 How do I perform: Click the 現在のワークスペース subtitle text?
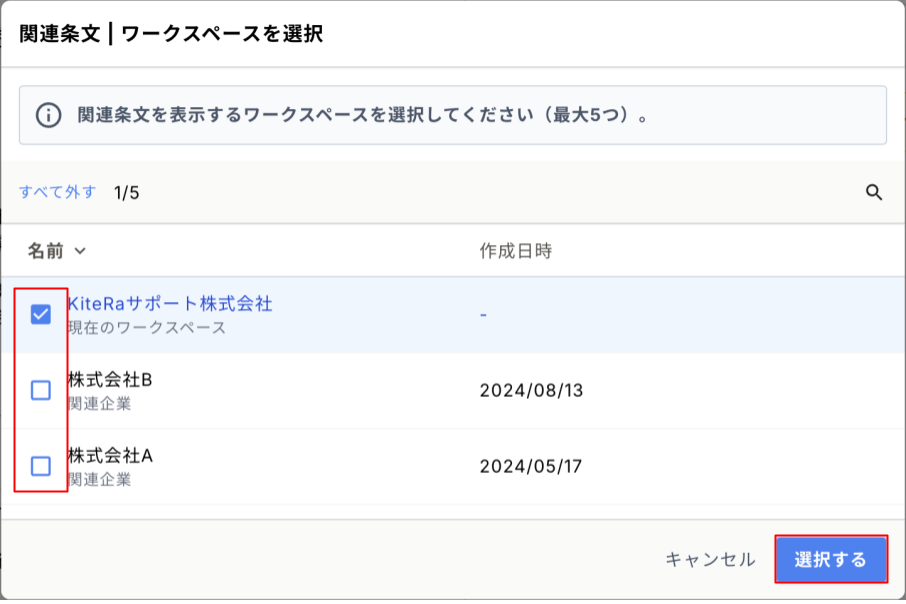[x=147, y=327]
